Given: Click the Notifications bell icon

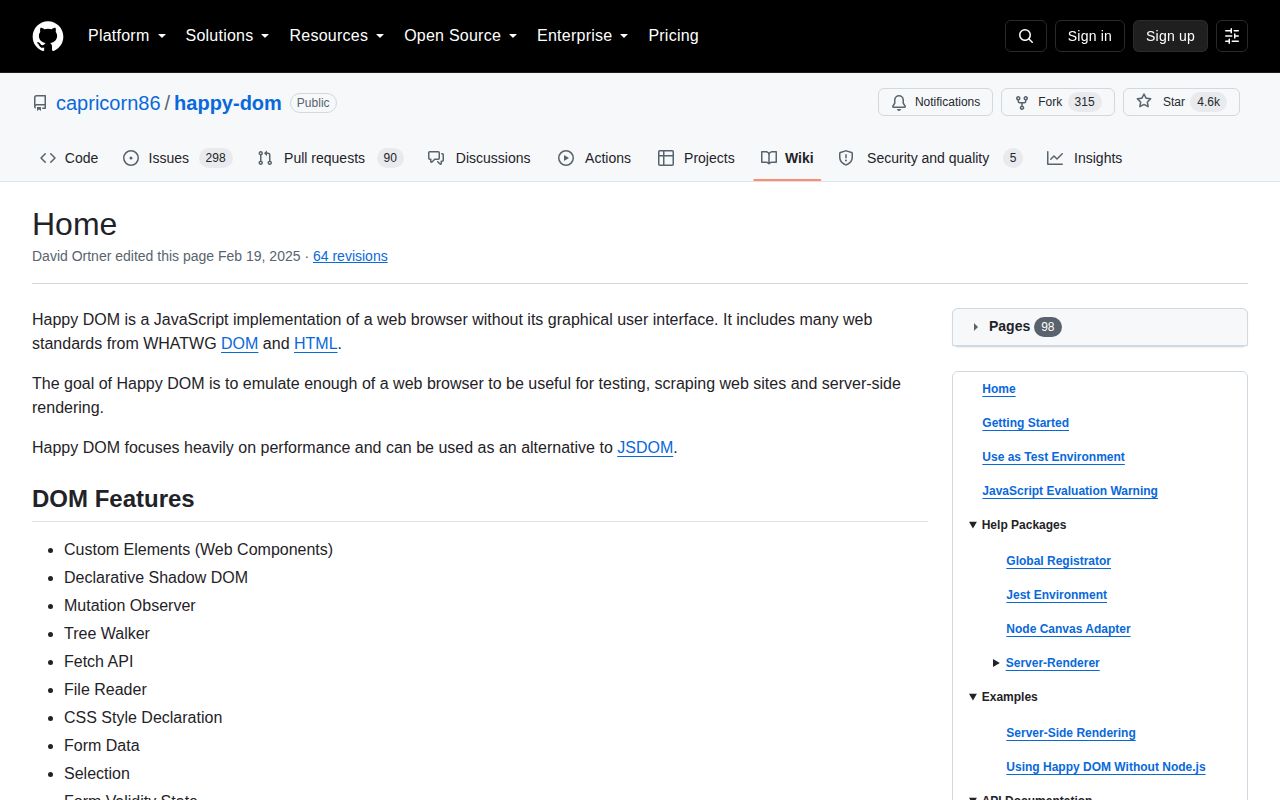Looking at the screenshot, I should 899,102.
